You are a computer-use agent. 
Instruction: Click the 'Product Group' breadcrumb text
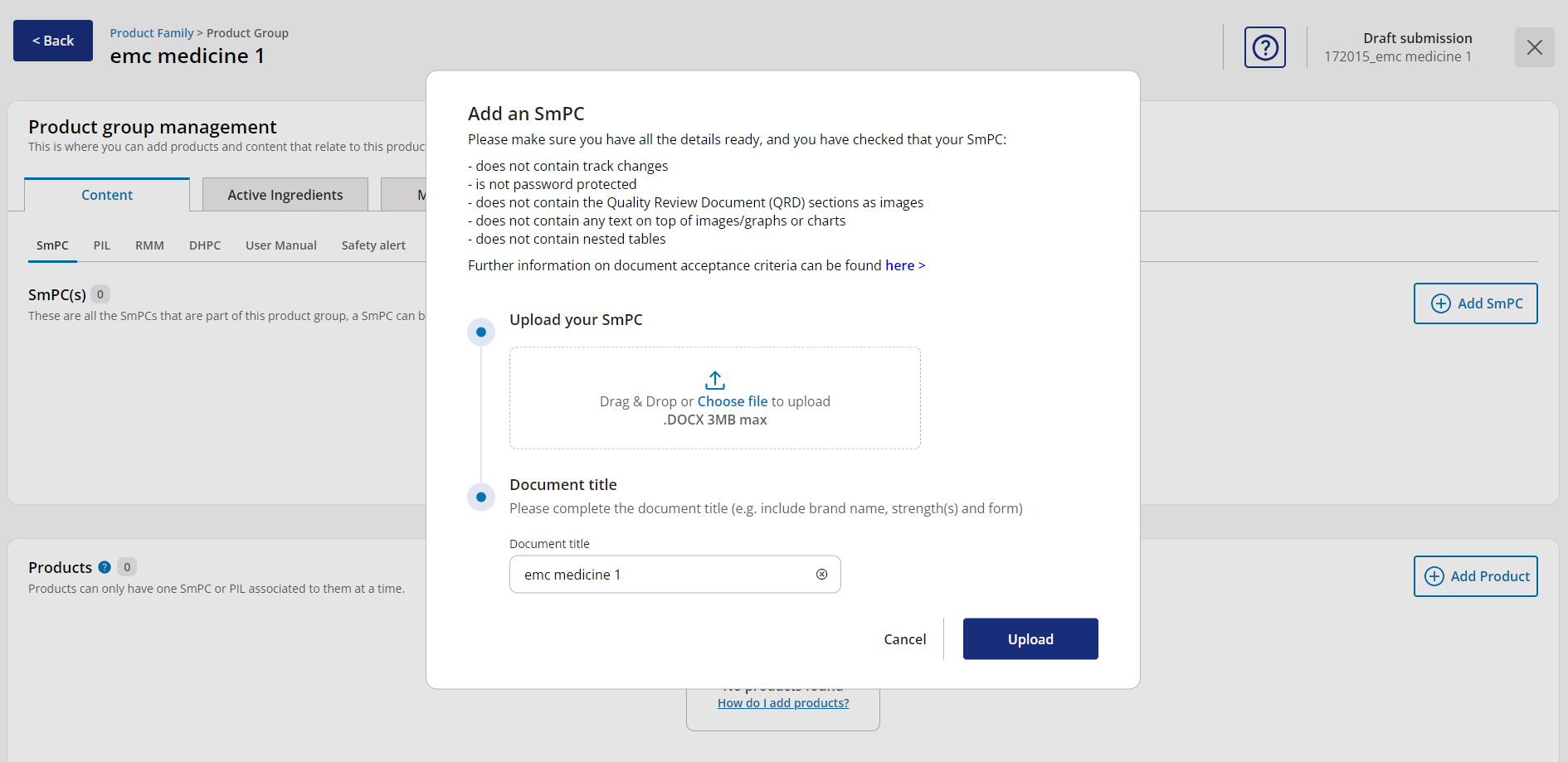point(247,33)
